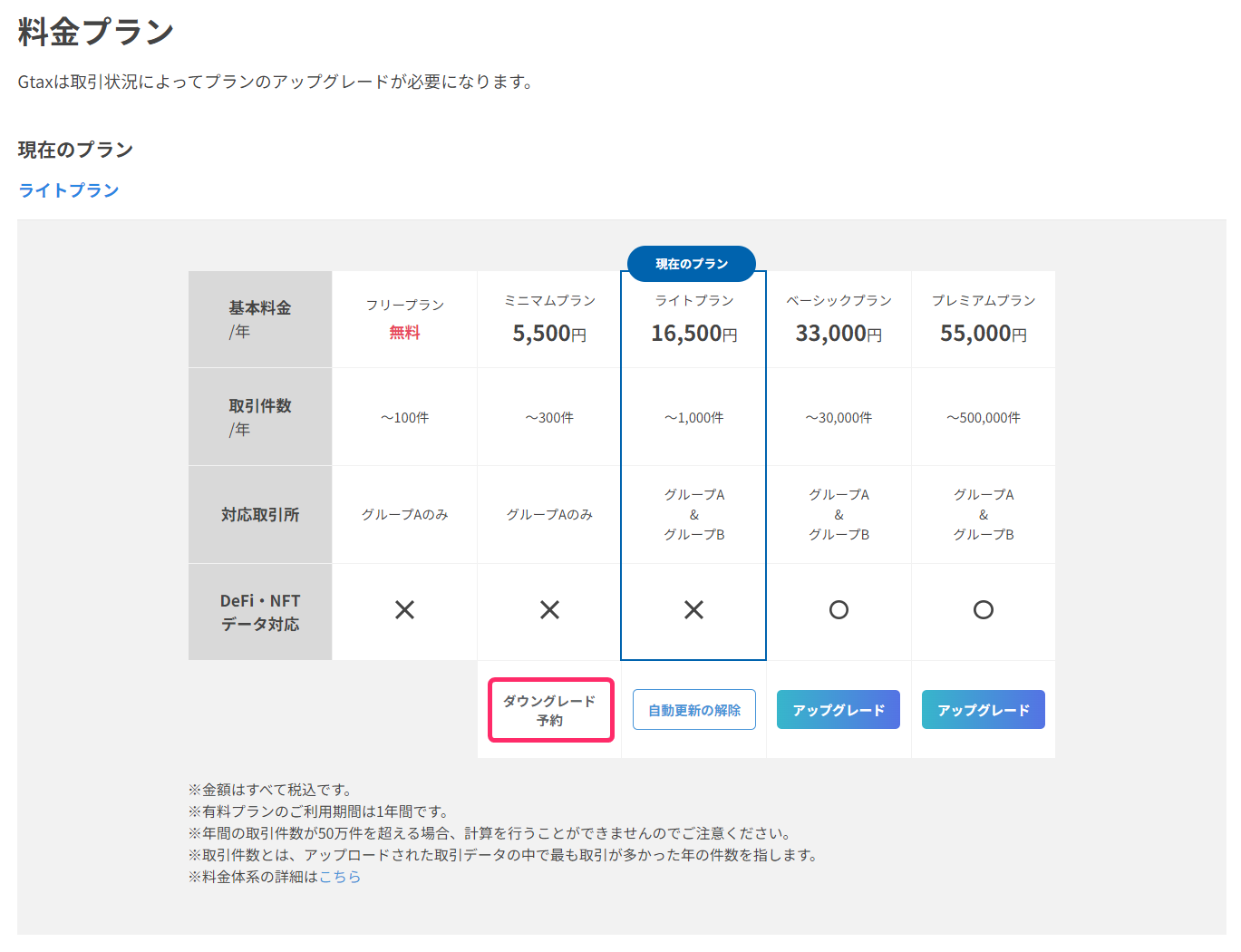
Task: Click the ダウングレード予約 button
Action: pos(550,710)
